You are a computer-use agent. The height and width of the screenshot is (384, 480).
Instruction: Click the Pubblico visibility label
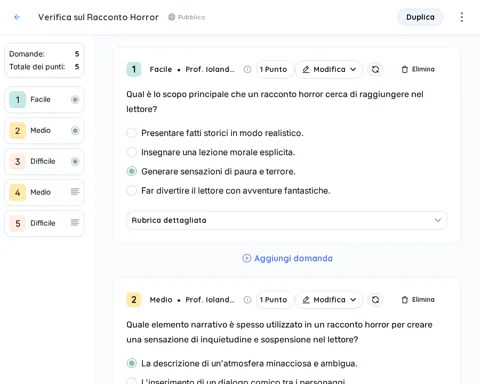click(191, 17)
